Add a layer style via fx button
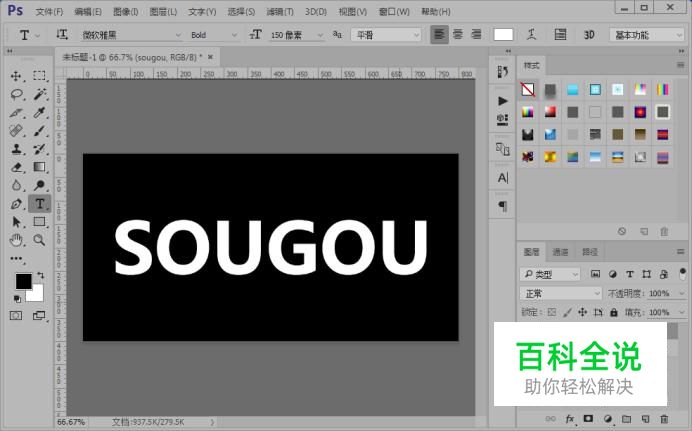692x431 pixels. [x=570, y=419]
